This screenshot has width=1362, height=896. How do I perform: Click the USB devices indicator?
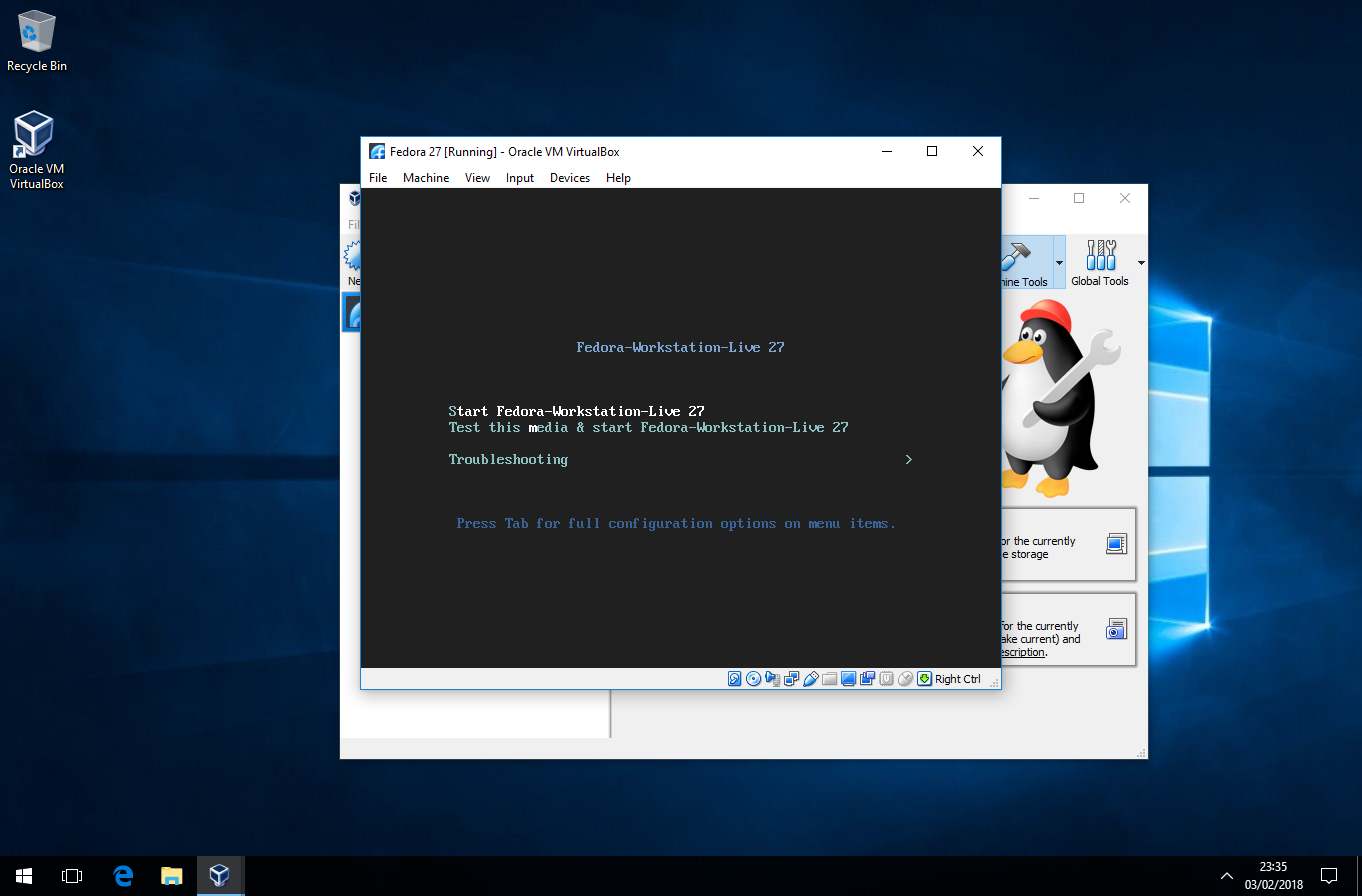[x=810, y=679]
